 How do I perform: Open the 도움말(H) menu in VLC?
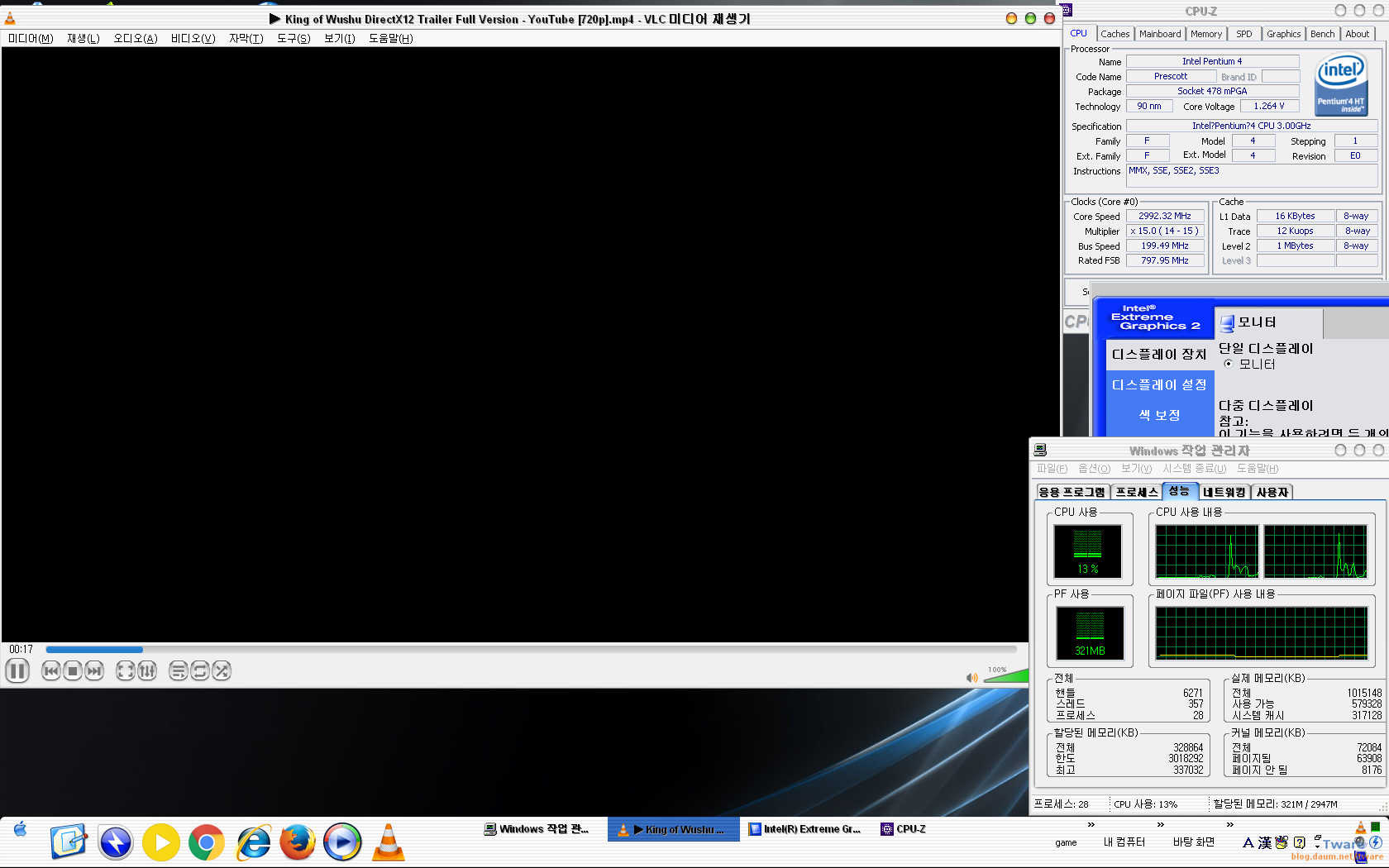click(x=391, y=39)
